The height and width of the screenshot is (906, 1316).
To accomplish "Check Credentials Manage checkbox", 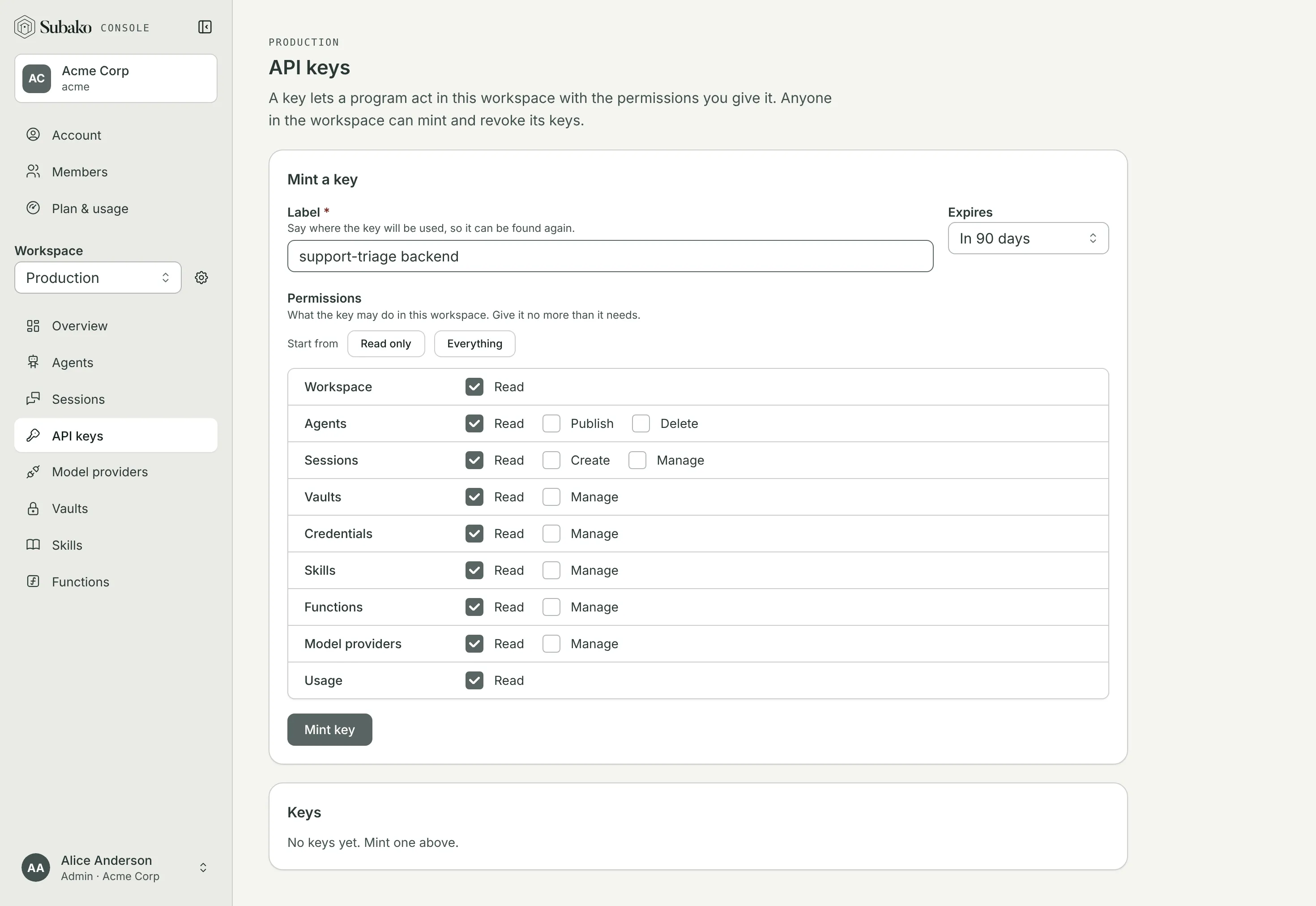I will (551, 534).
